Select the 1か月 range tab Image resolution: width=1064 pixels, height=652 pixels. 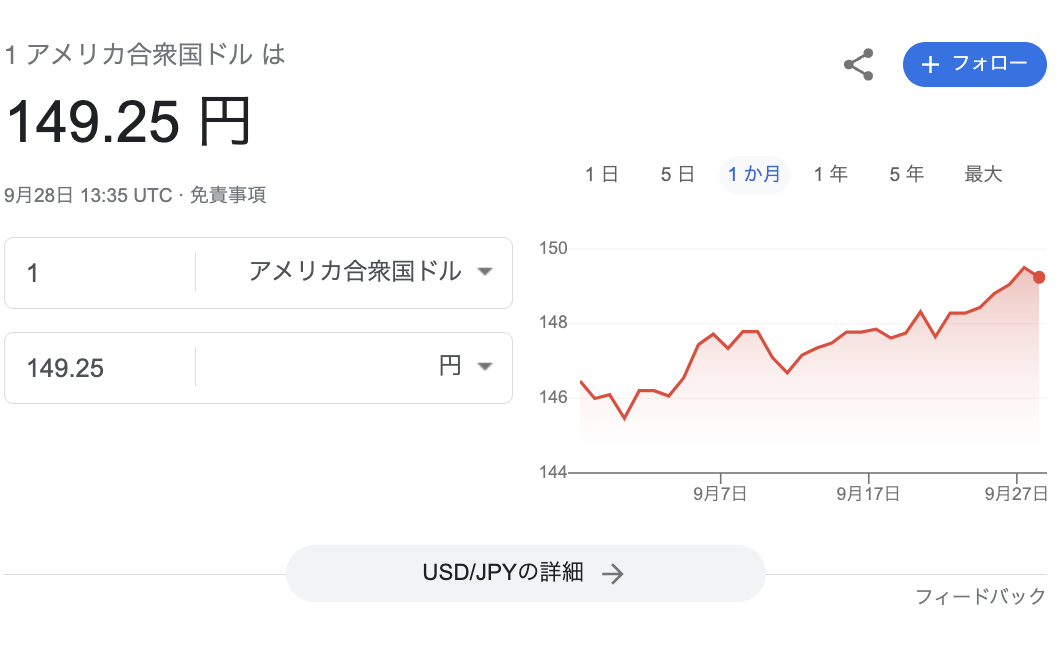pos(754,174)
